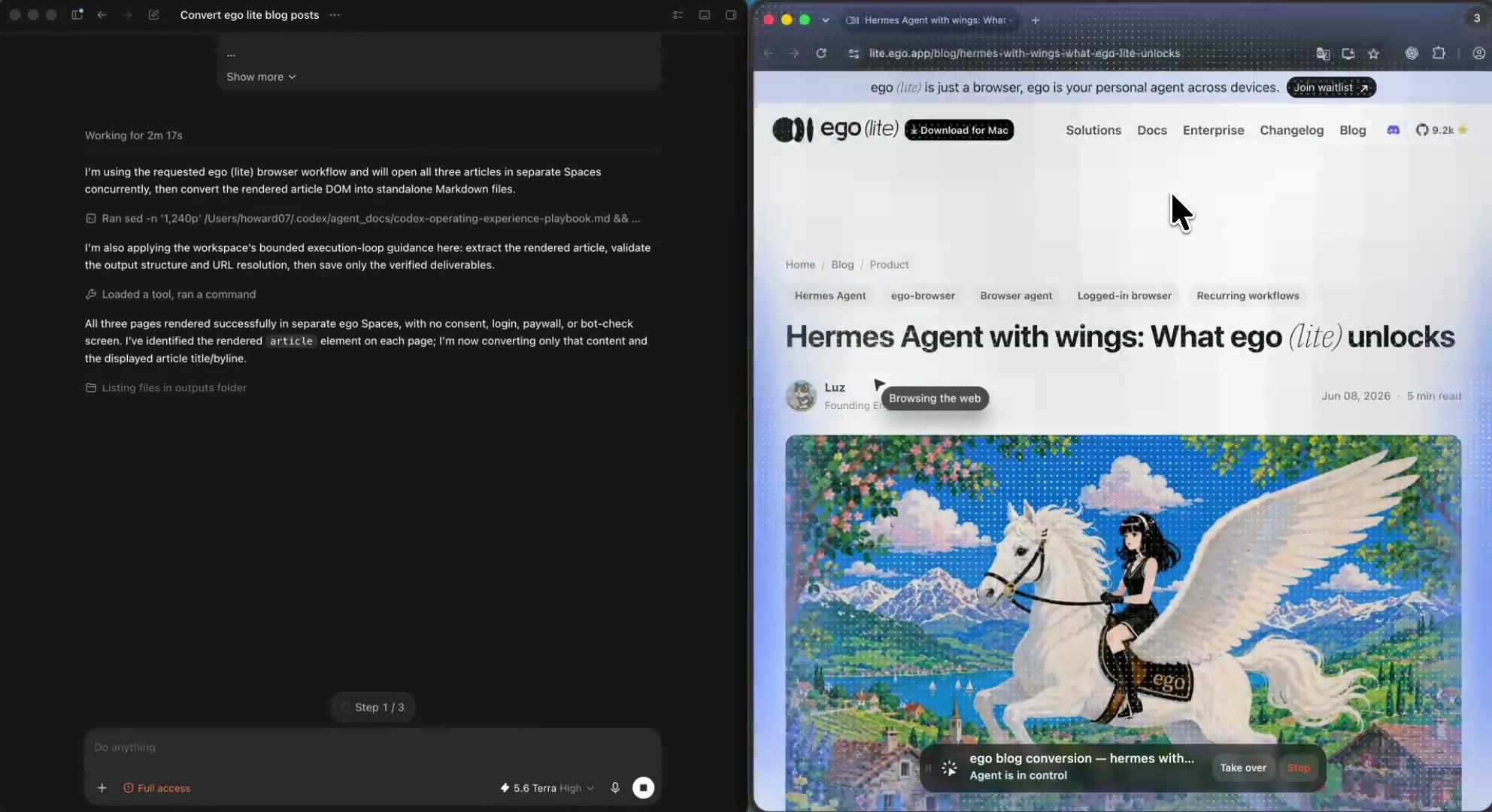Click the 'Product' breadcrumb link
The height and width of the screenshot is (812, 1492).
[889, 265]
